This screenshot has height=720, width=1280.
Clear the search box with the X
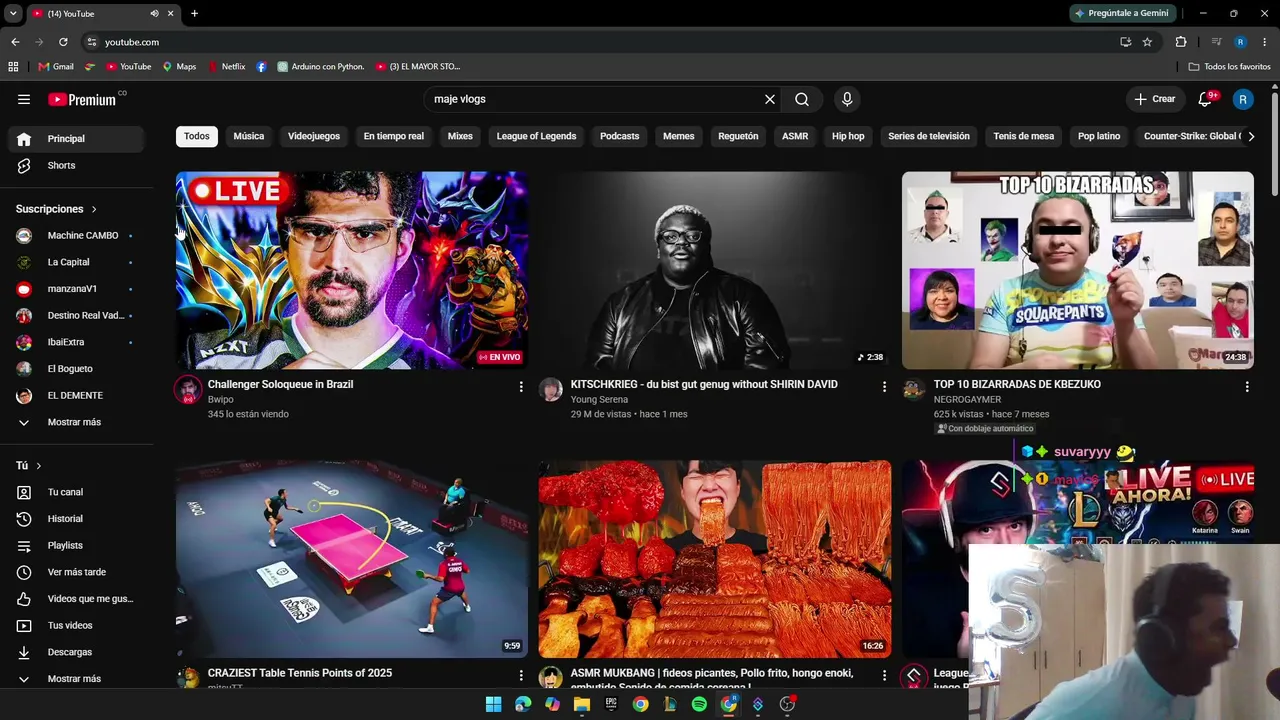(770, 99)
